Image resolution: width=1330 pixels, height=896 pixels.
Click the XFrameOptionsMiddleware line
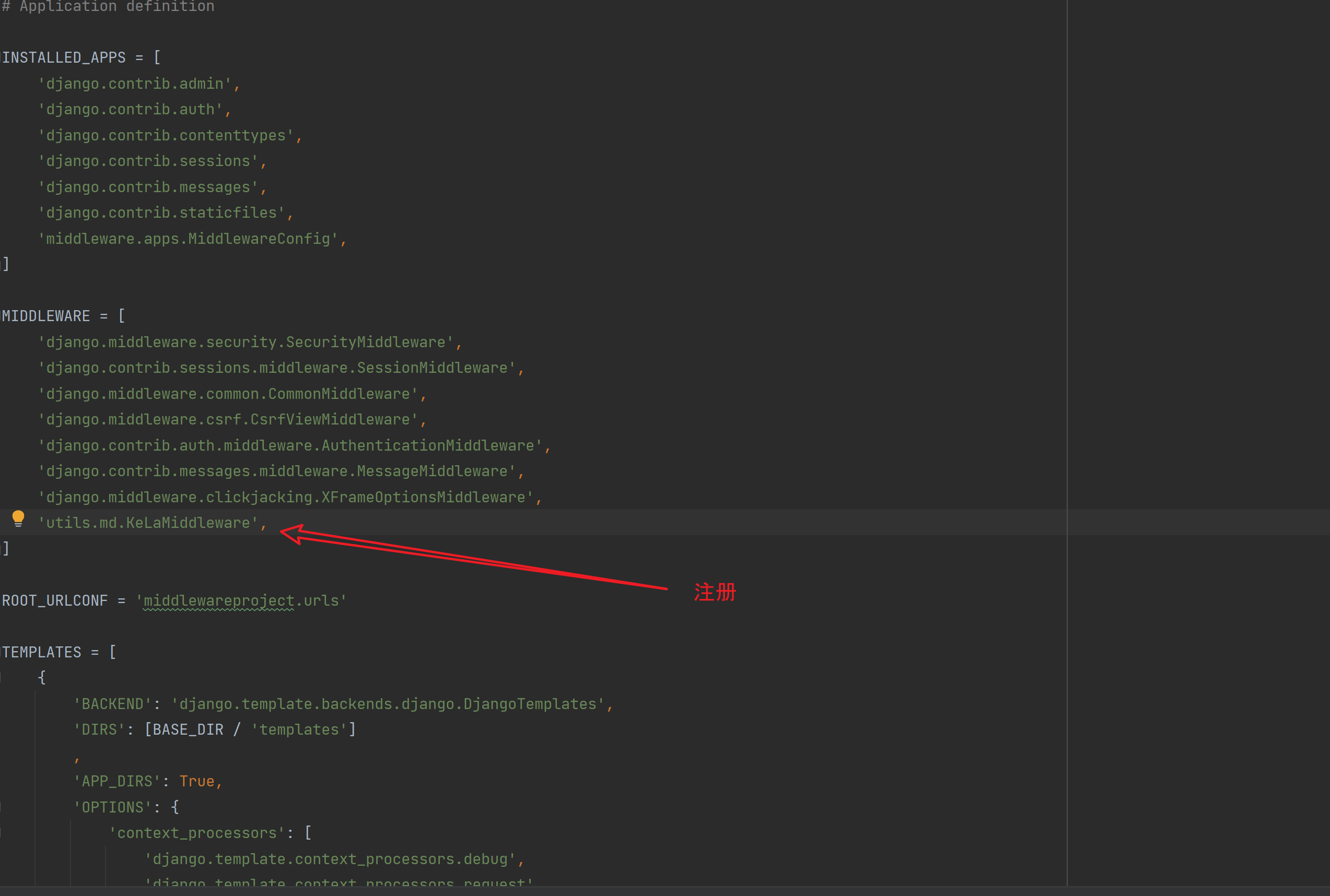[x=286, y=497]
